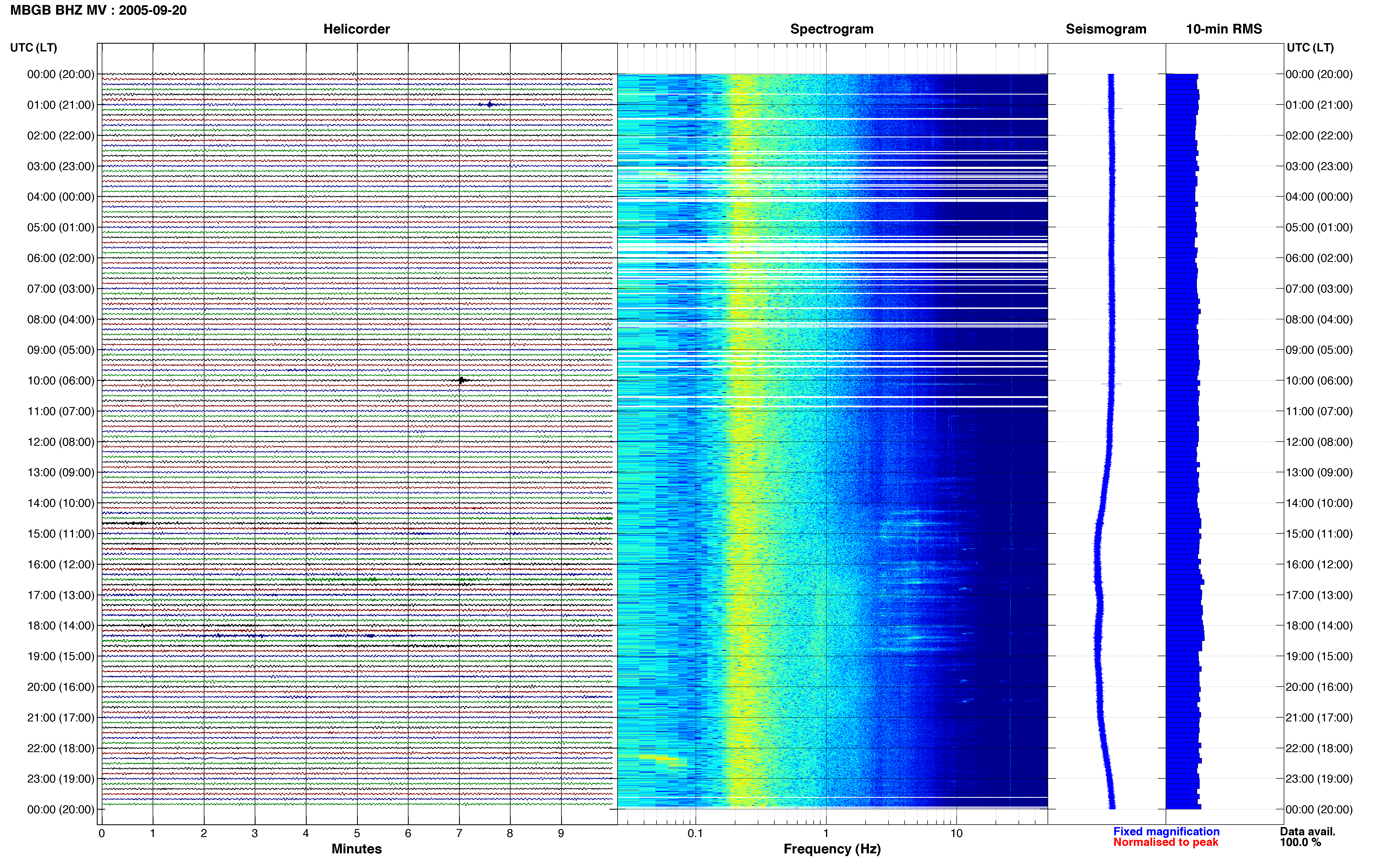Click helicorder-side time label "15:00 (11:00)"
Image resolution: width=1388 pixels, height=868 pixels.
pyautogui.click(x=61, y=534)
